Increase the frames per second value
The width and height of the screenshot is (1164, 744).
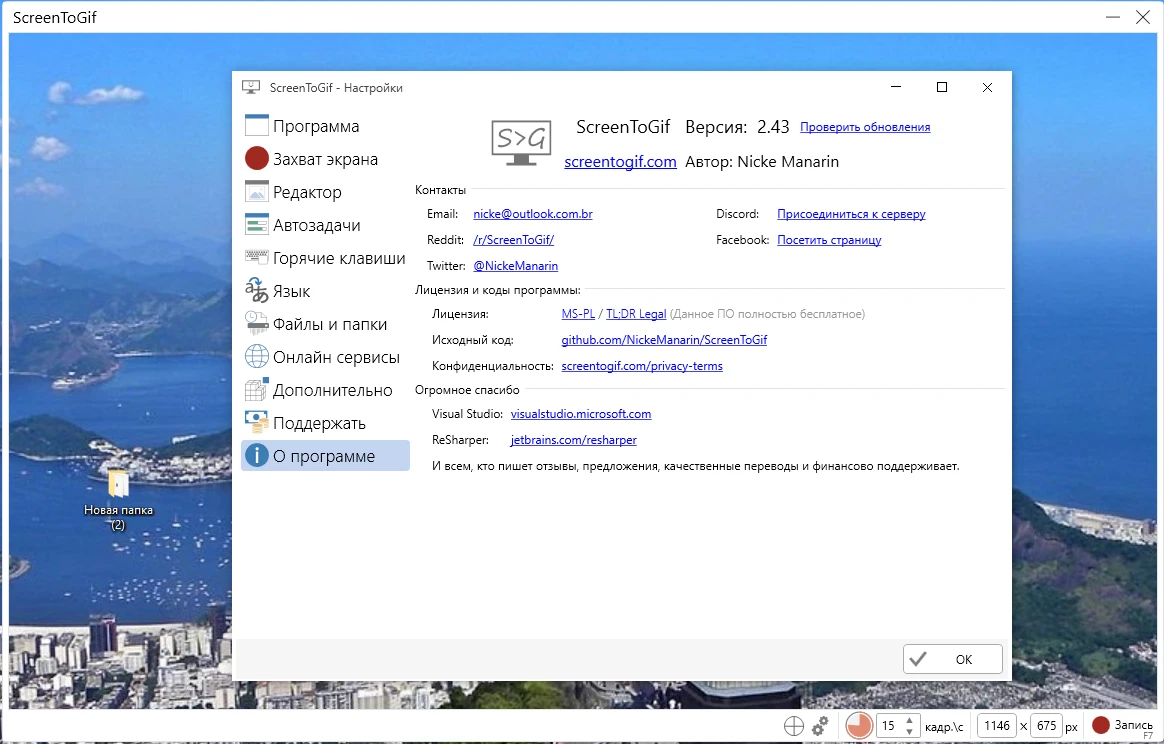click(x=909, y=720)
